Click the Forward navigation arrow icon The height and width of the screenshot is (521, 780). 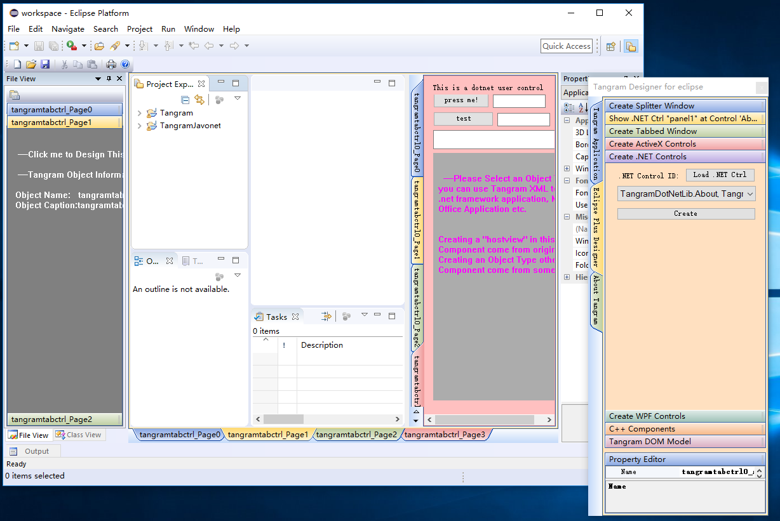coord(234,46)
